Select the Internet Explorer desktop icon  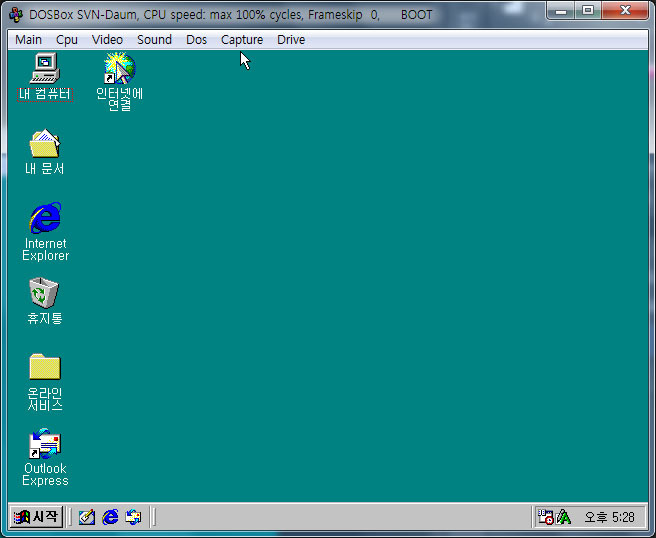coord(45,218)
